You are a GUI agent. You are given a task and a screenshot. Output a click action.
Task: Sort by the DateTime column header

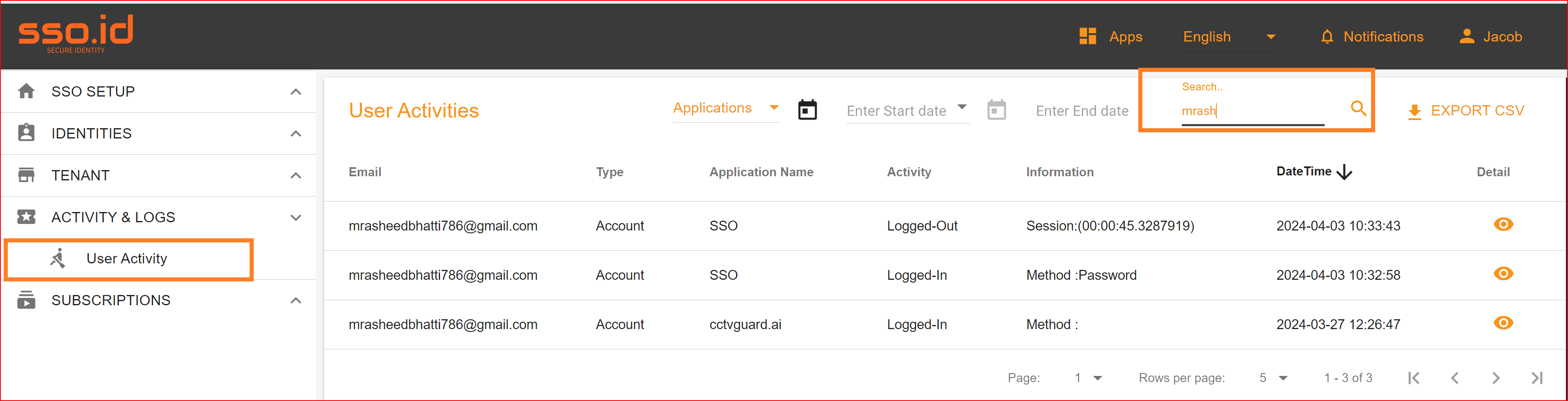pyautogui.click(x=1303, y=172)
